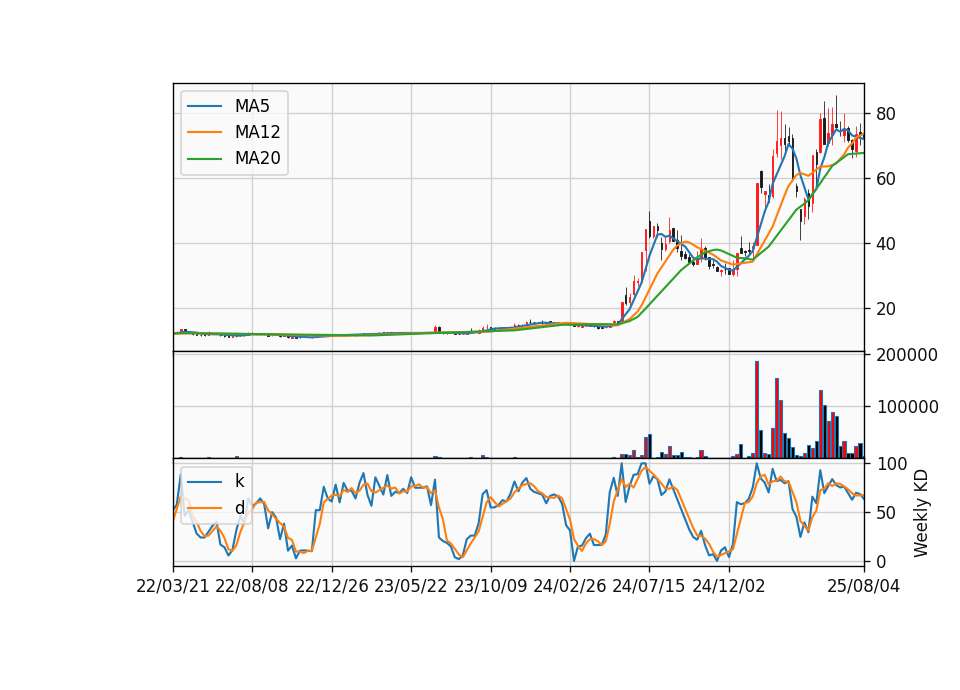Click the MA20 legend label
The height and width of the screenshot is (690, 960).
[x=257, y=159]
